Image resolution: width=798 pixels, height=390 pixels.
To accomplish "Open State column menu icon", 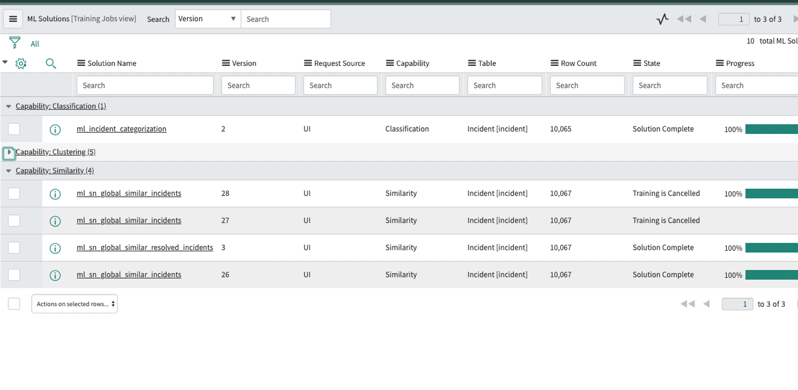I will [637, 63].
